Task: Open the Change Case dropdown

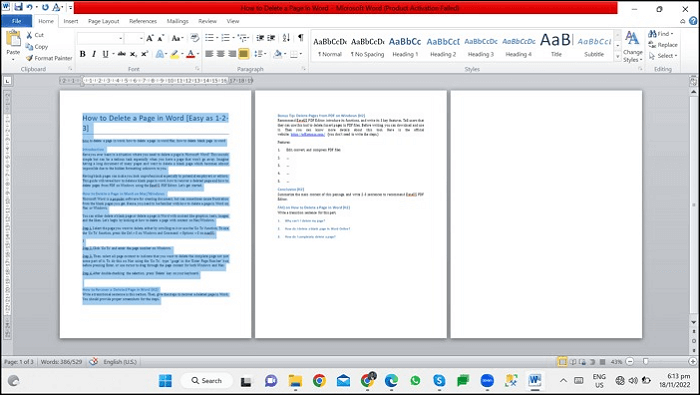Action: 177,38
